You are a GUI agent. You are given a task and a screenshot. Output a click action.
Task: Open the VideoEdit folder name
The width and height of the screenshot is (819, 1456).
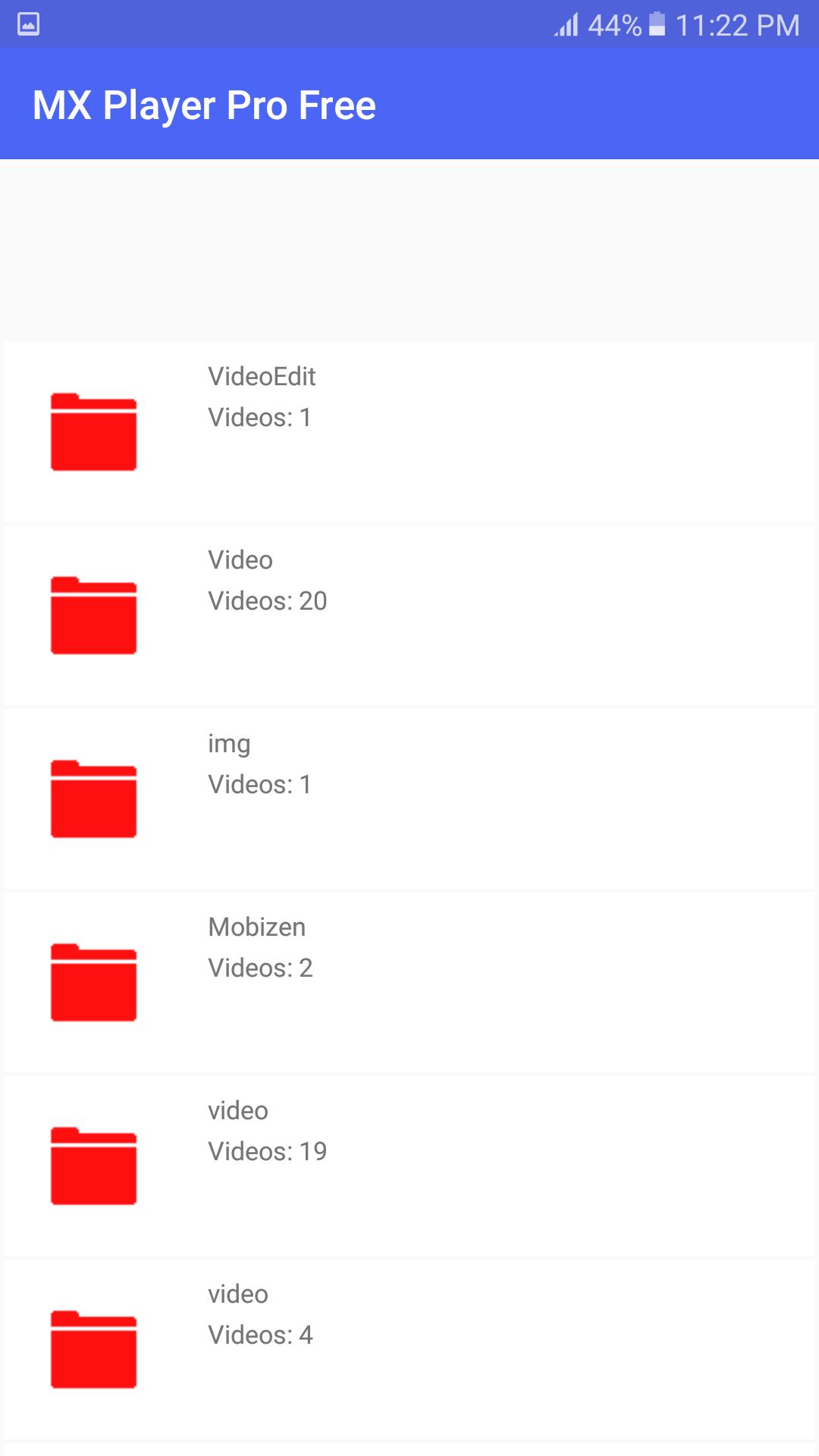pyautogui.click(x=262, y=376)
